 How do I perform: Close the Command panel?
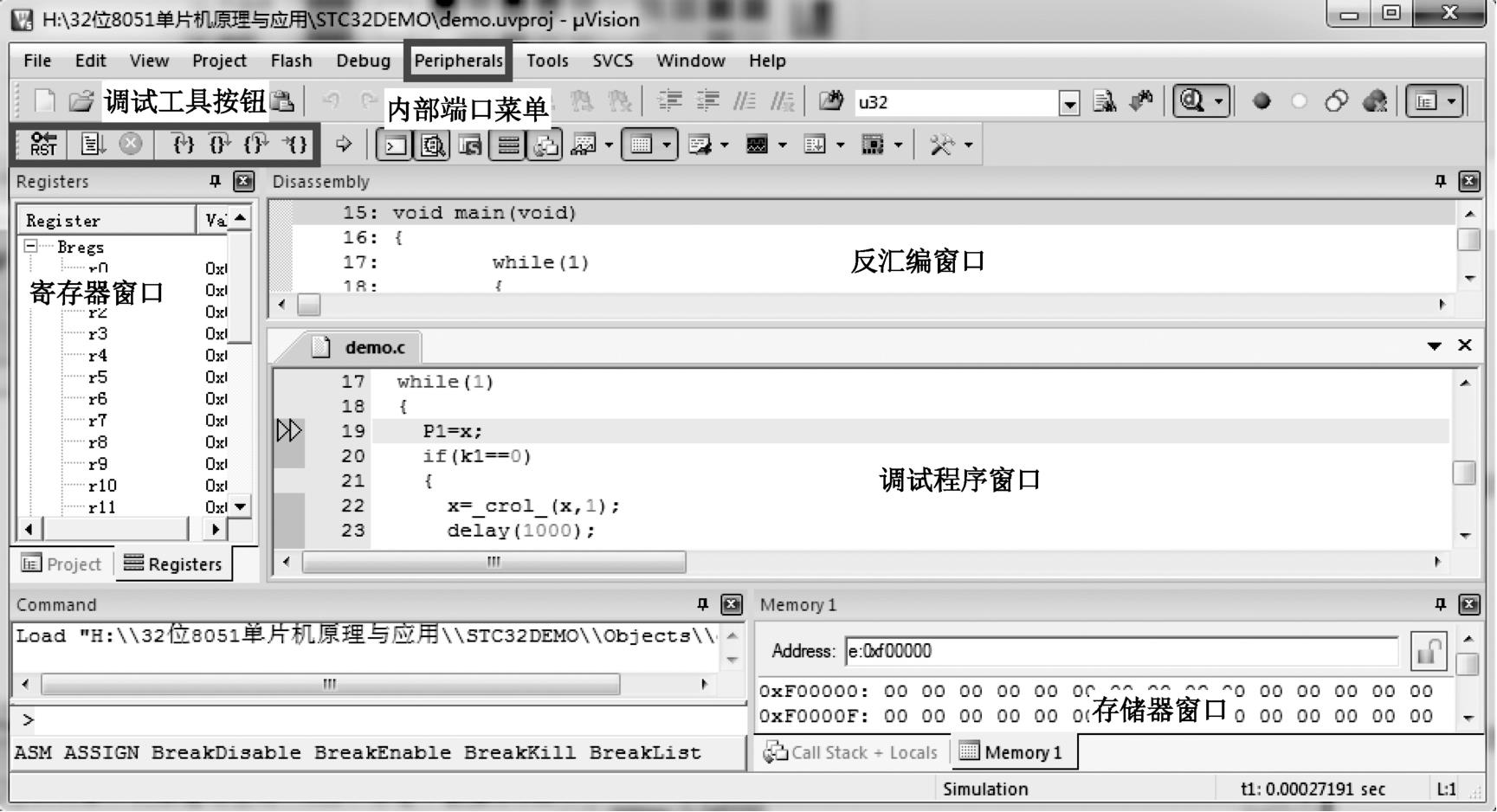732,604
